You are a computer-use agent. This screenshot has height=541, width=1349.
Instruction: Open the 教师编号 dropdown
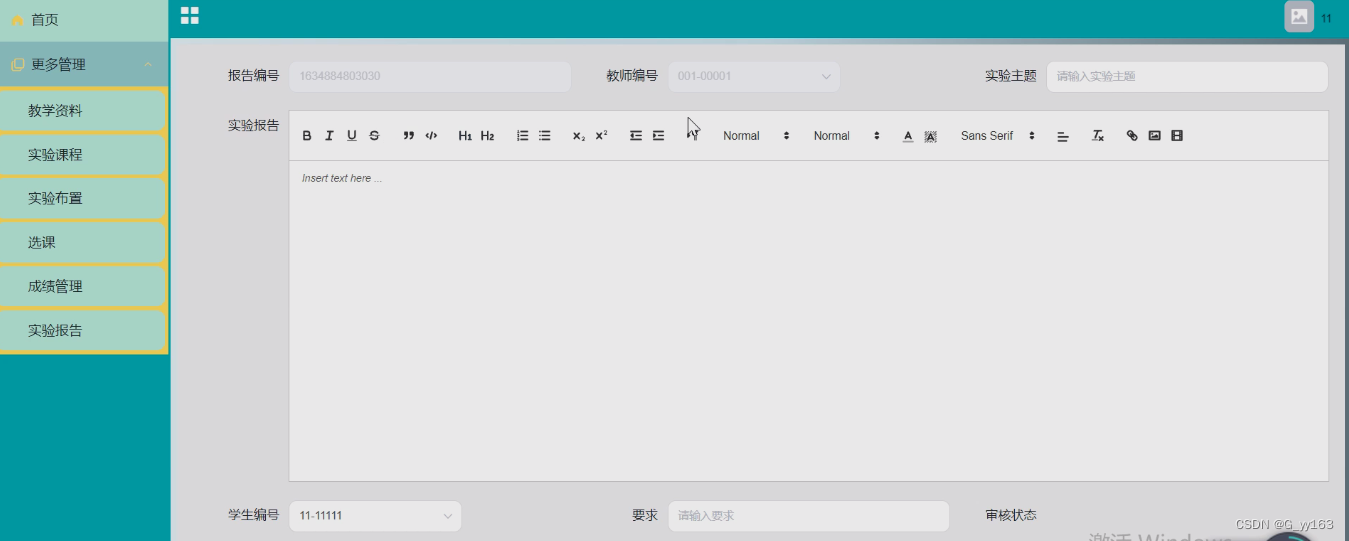pyautogui.click(x=754, y=77)
